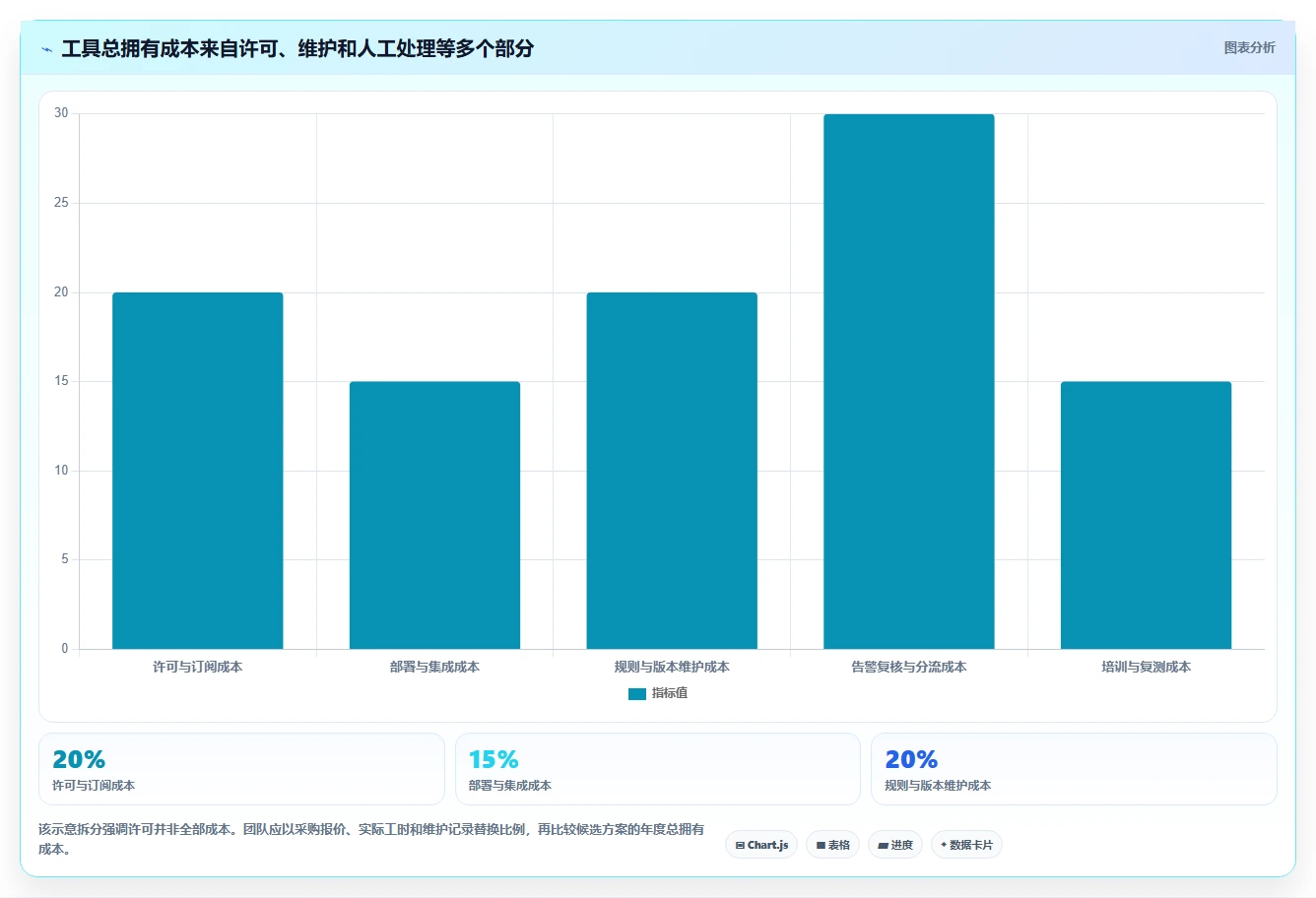Toggle the 指标值 legend color swatch

click(x=637, y=694)
